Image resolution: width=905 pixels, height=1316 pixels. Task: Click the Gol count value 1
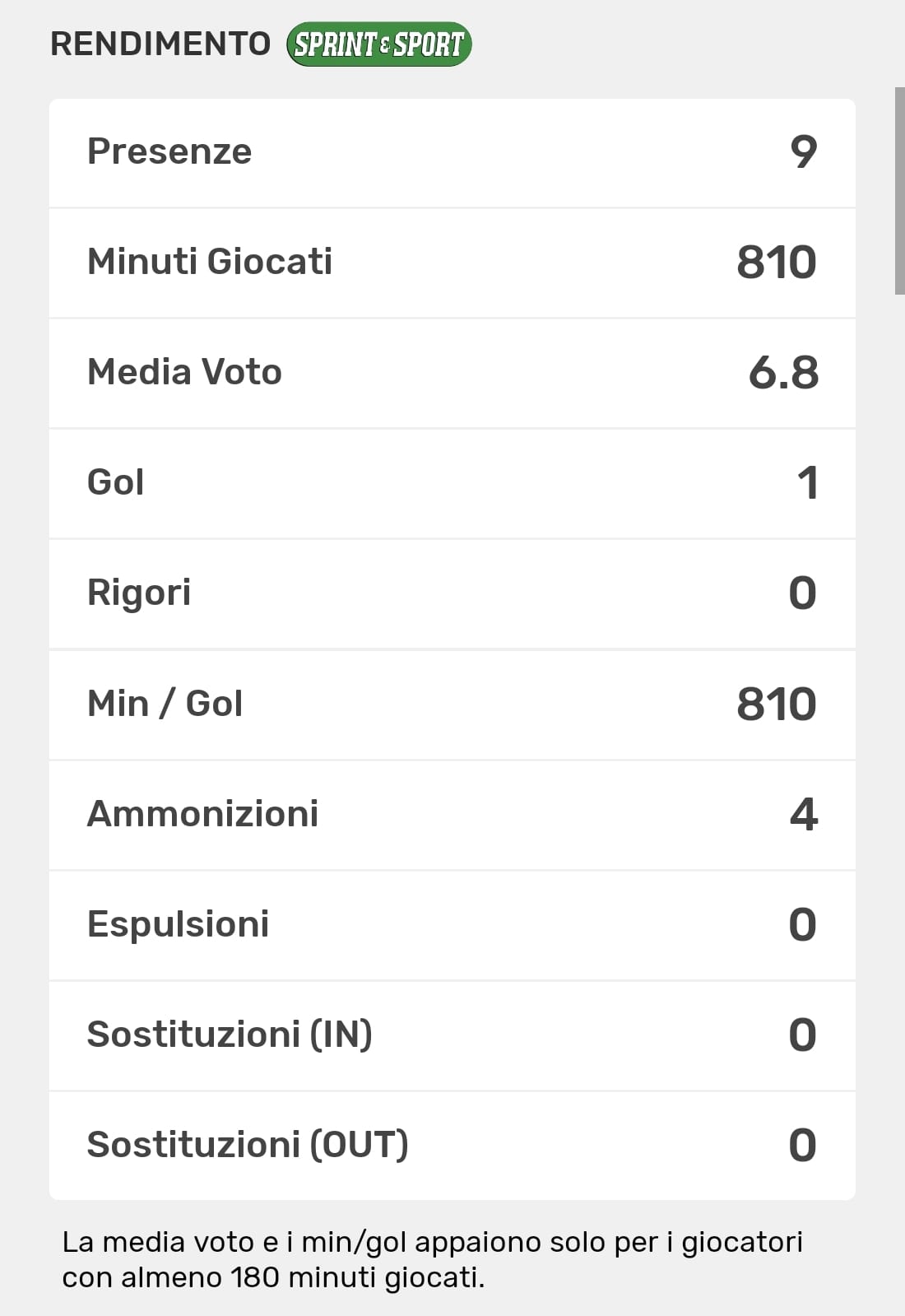[808, 483]
